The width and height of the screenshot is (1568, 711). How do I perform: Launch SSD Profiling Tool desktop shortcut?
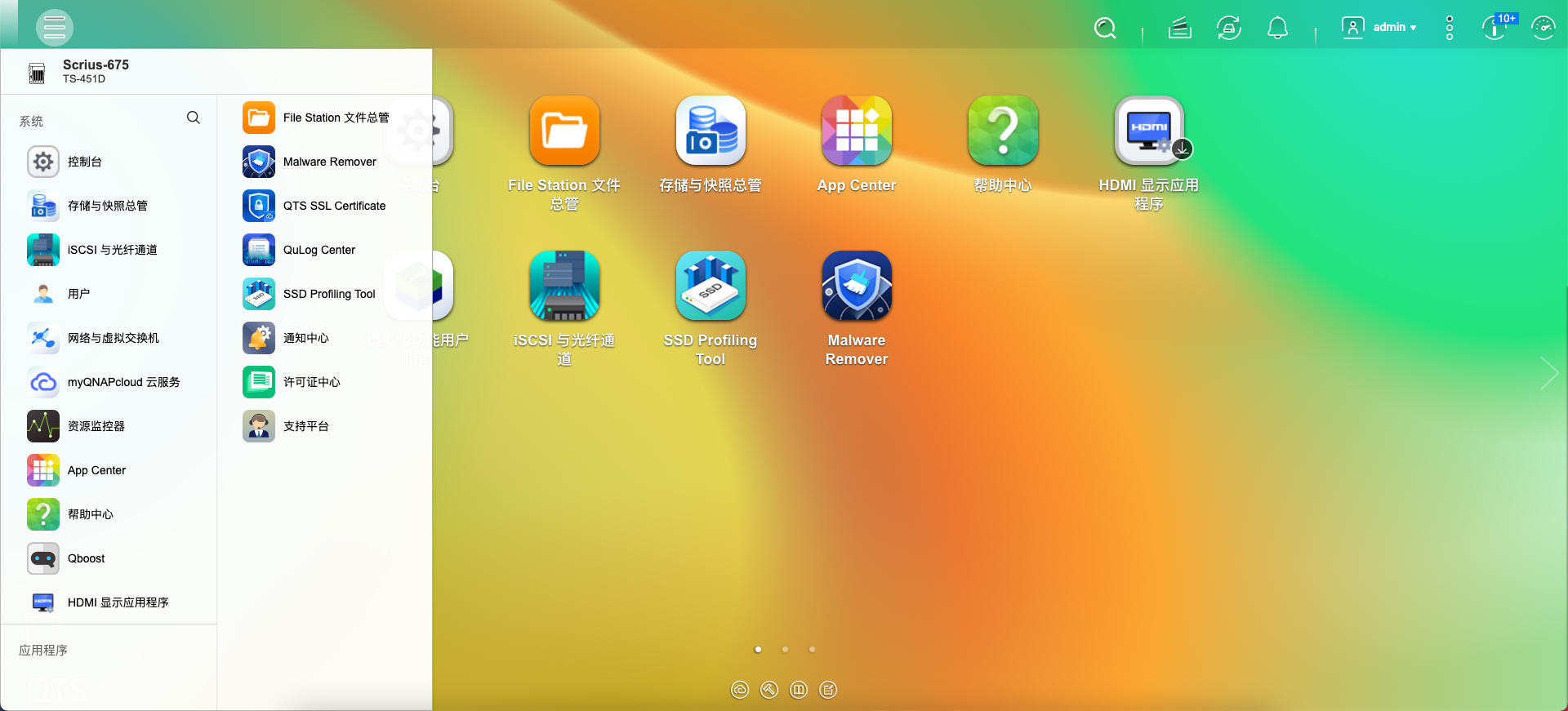tap(710, 286)
